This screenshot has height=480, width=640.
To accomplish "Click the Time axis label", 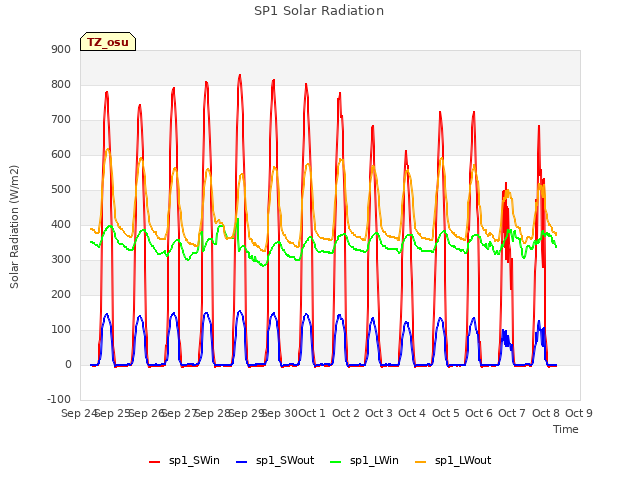I will 565,429.
